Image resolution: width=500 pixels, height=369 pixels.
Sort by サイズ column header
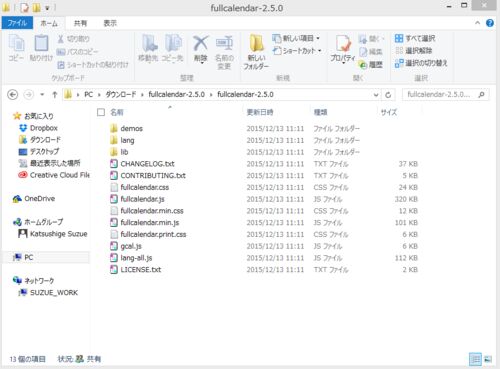[389, 112]
